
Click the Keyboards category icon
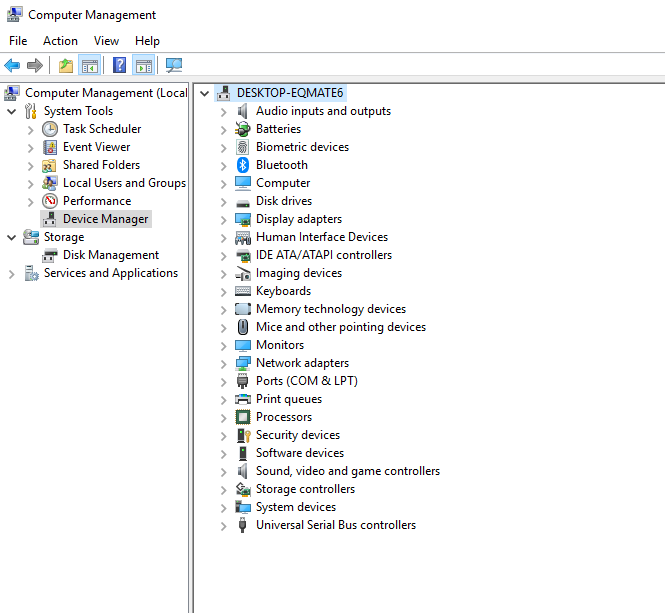pos(243,291)
